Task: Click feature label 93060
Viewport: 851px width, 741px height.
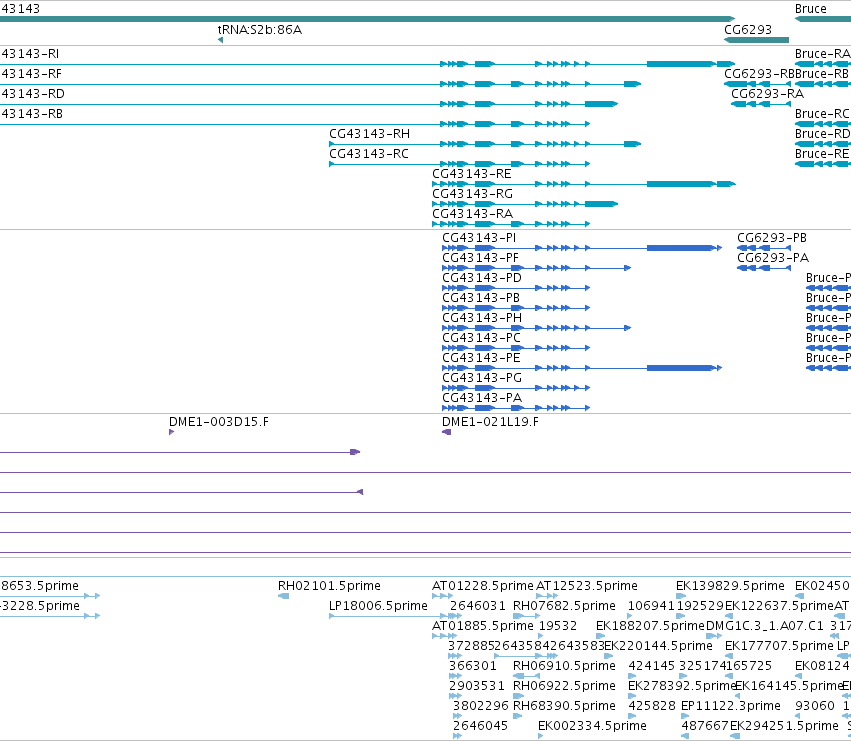Action: tap(815, 706)
